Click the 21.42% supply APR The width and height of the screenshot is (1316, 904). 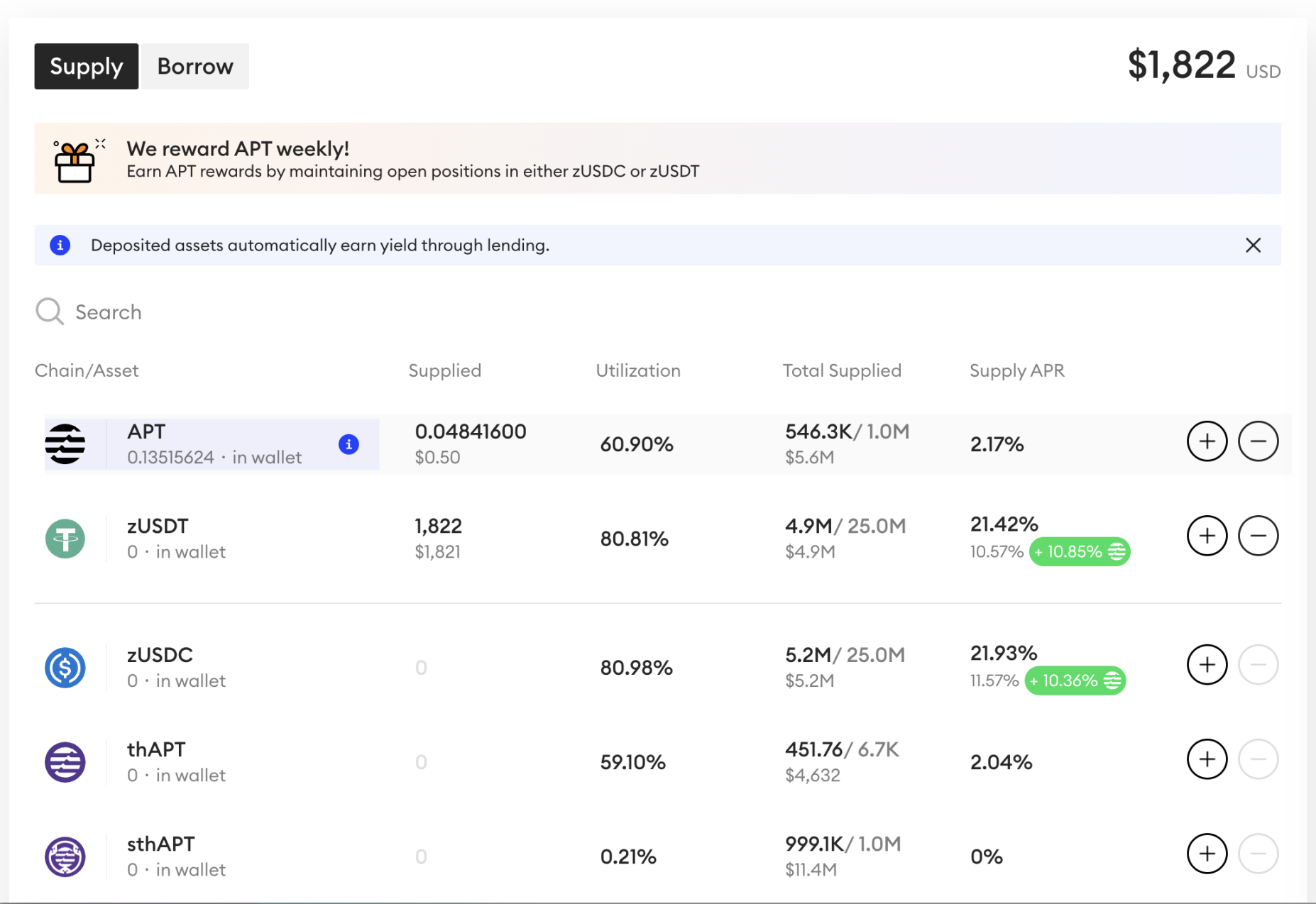pyautogui.click(x=1004, y=524)
